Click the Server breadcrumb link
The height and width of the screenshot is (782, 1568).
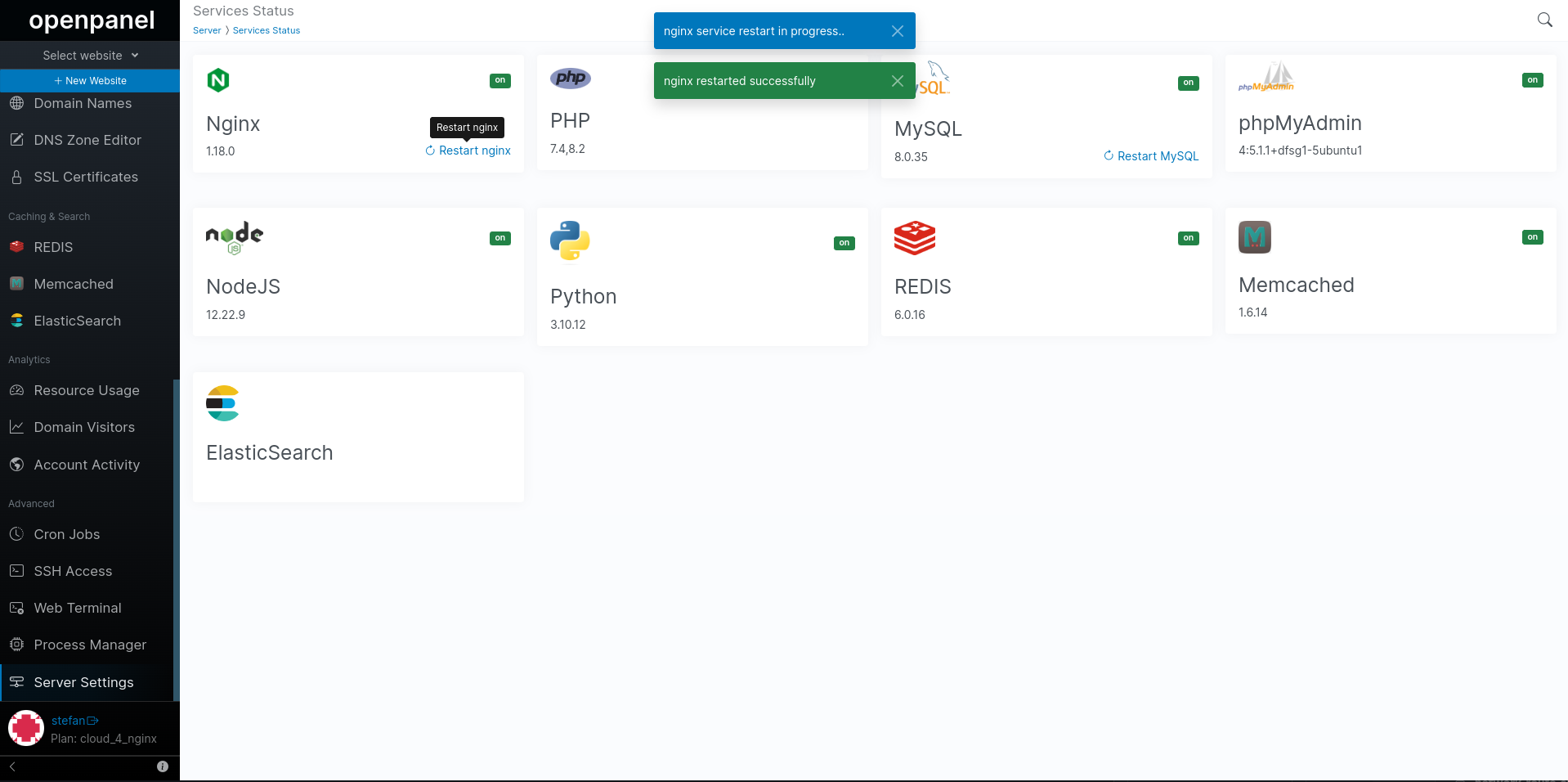[x=207, y=30]
